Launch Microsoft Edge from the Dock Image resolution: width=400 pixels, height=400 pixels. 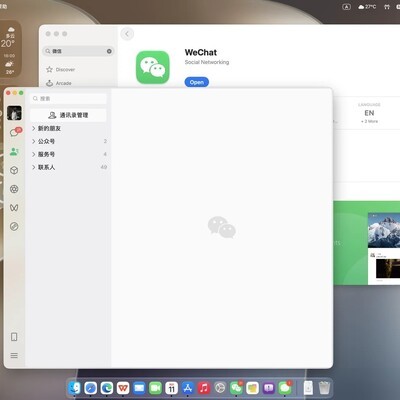tap(107, 388)
